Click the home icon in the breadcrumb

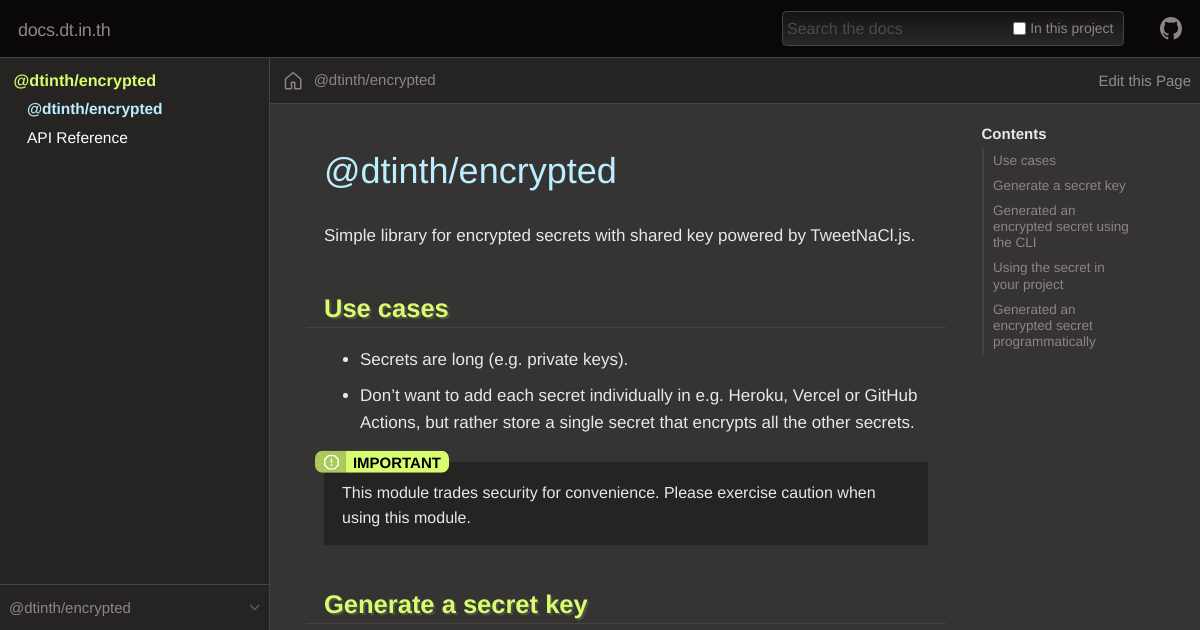(292, 80)
